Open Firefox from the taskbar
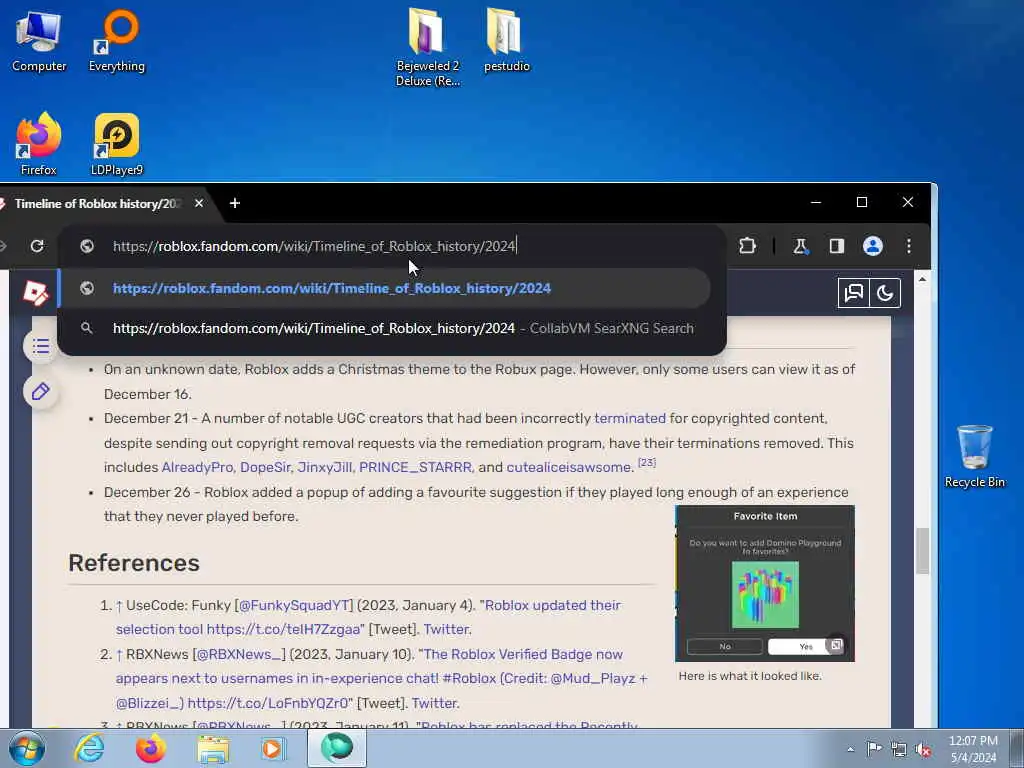This screenshot has width=1024, height=768. click(x=150, y=748)
